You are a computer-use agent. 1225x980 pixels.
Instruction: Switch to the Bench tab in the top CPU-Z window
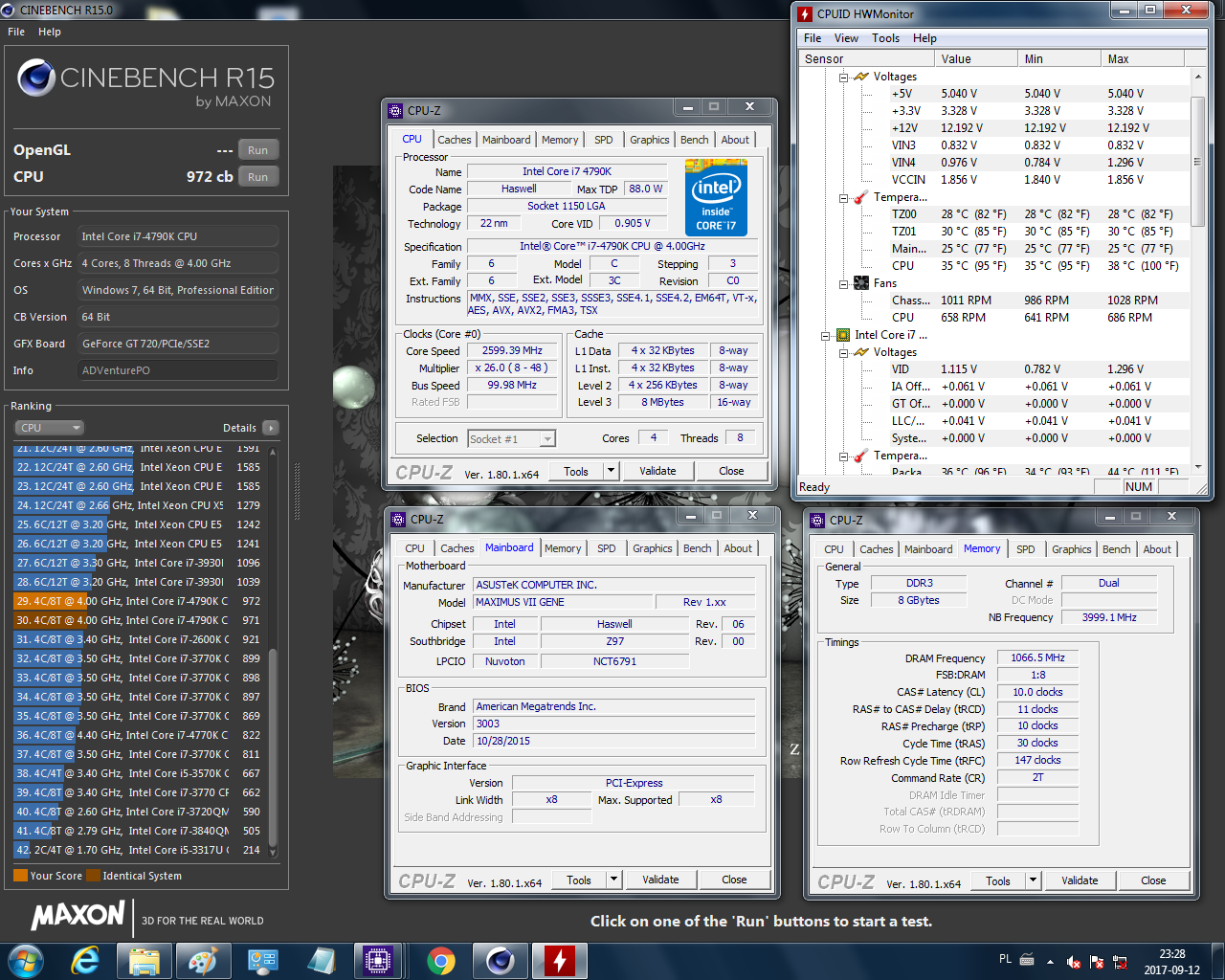point(695,140)
